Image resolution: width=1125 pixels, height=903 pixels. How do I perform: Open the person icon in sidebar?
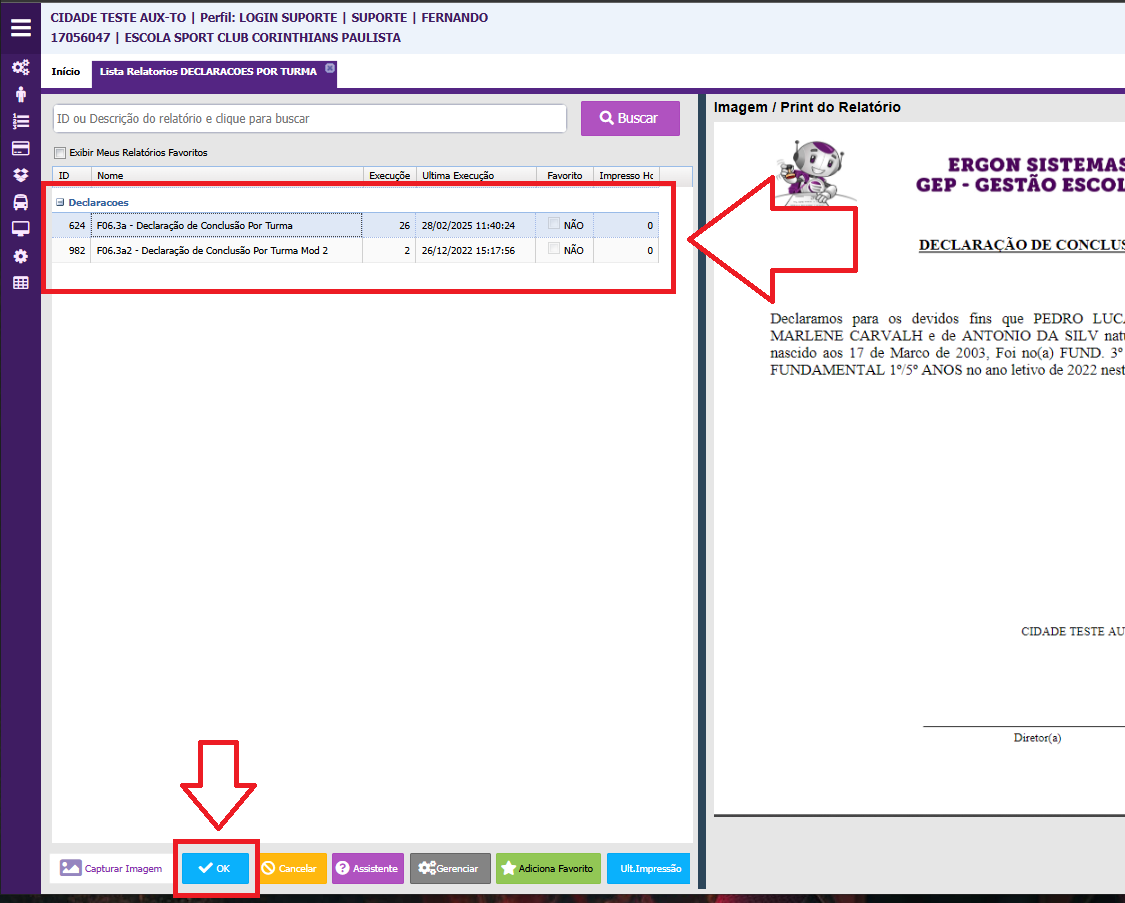click(20, 95)
